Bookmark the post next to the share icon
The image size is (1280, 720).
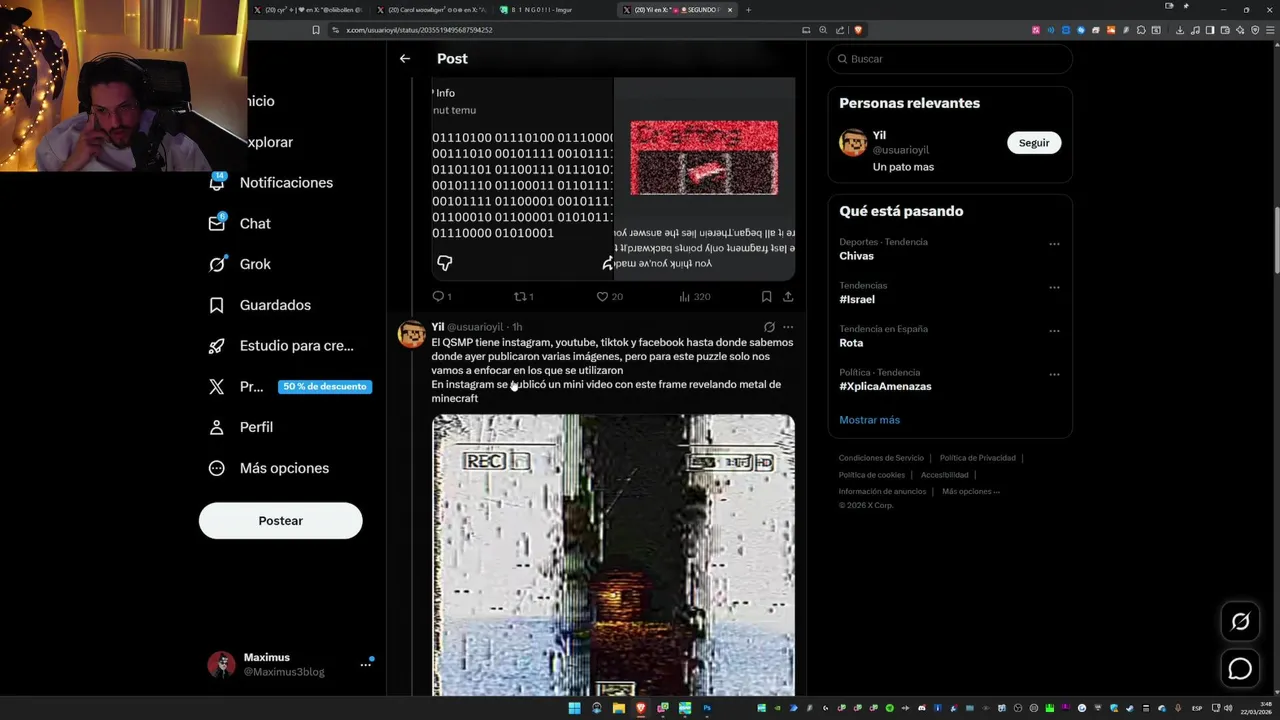(766, 297)
